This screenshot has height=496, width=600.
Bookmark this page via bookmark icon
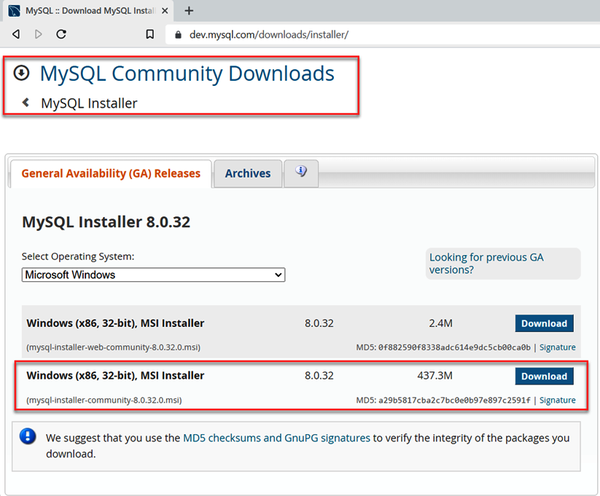tap(150, 34)
